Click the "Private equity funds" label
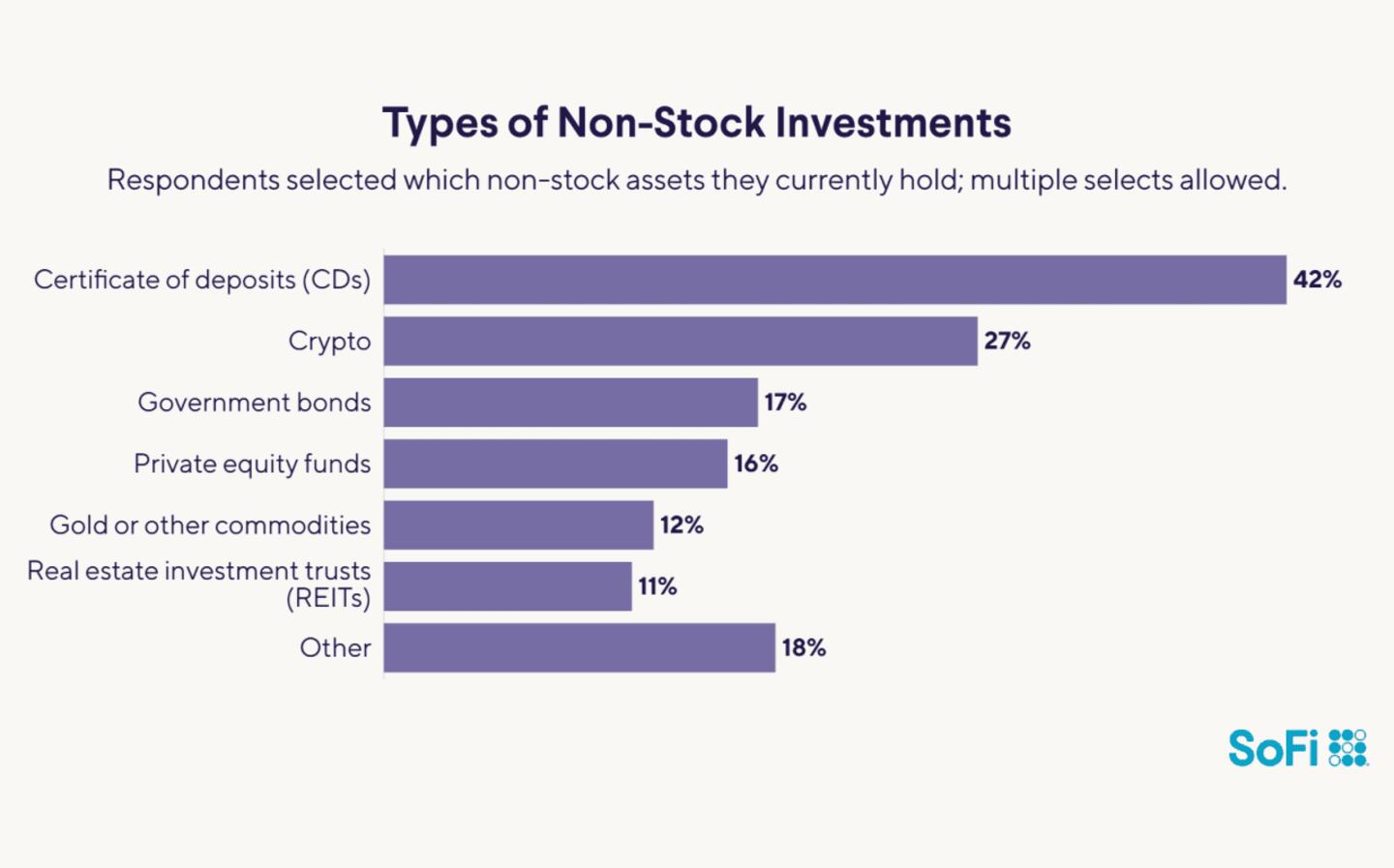 (252, 464)
